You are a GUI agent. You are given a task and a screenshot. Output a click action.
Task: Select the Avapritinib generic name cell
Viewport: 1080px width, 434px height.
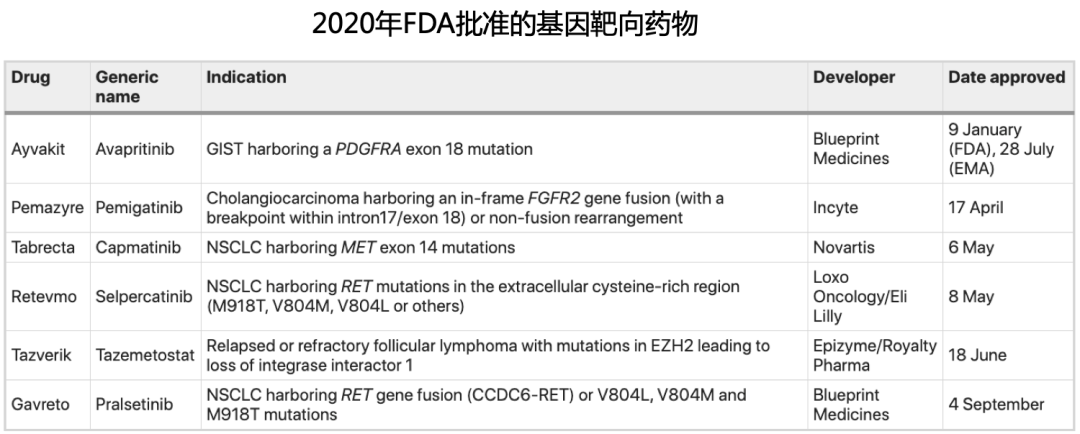pyautogui.click(x=135, y=149)
